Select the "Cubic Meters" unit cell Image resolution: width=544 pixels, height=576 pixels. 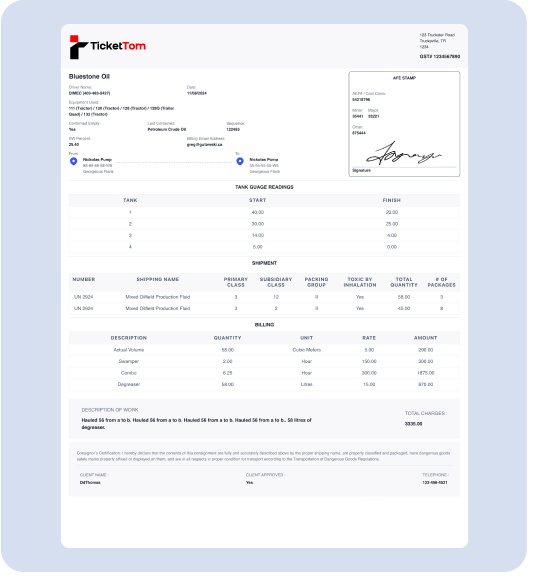(306, 350)
